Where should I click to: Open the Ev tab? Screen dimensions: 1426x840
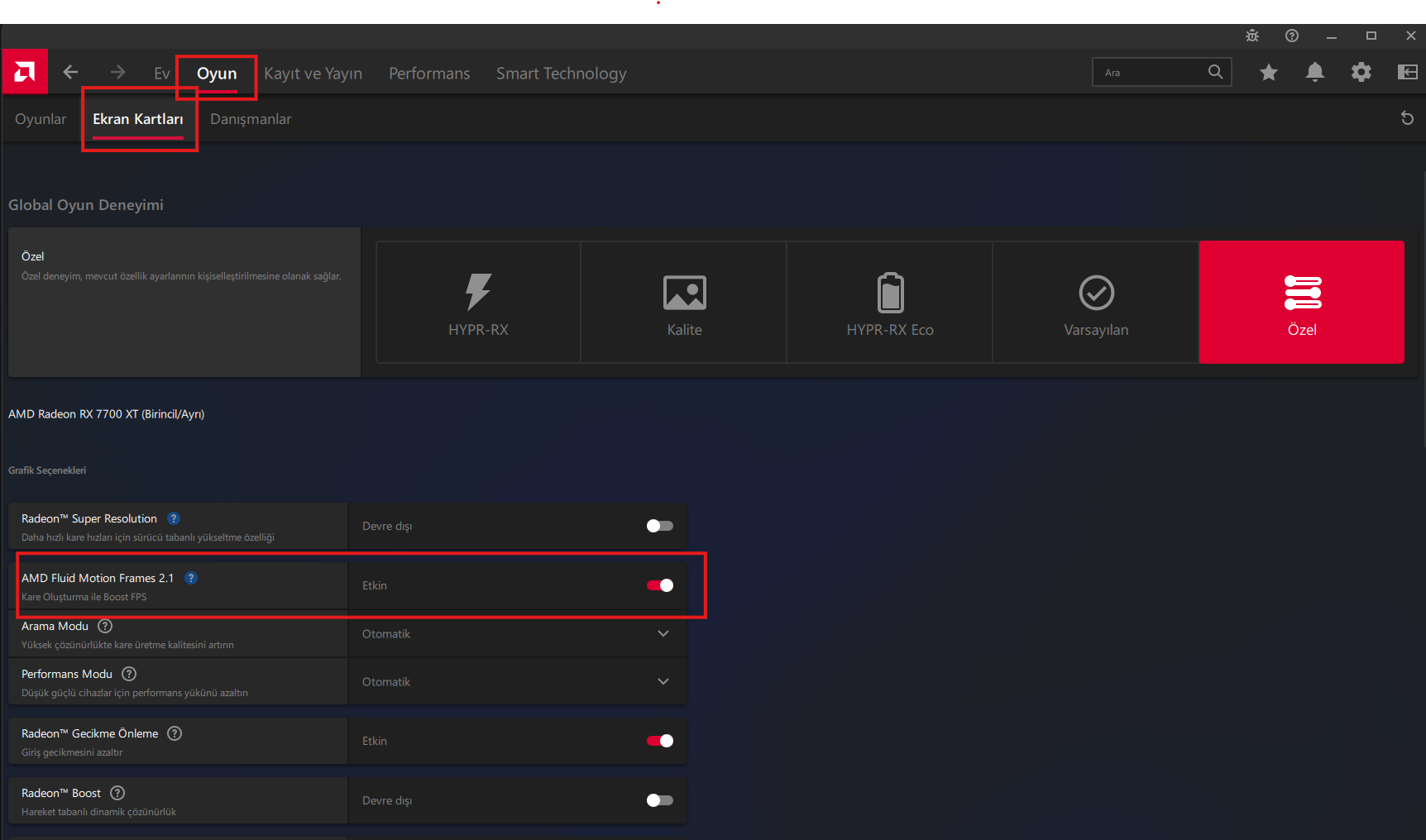[x=162, y=74]
